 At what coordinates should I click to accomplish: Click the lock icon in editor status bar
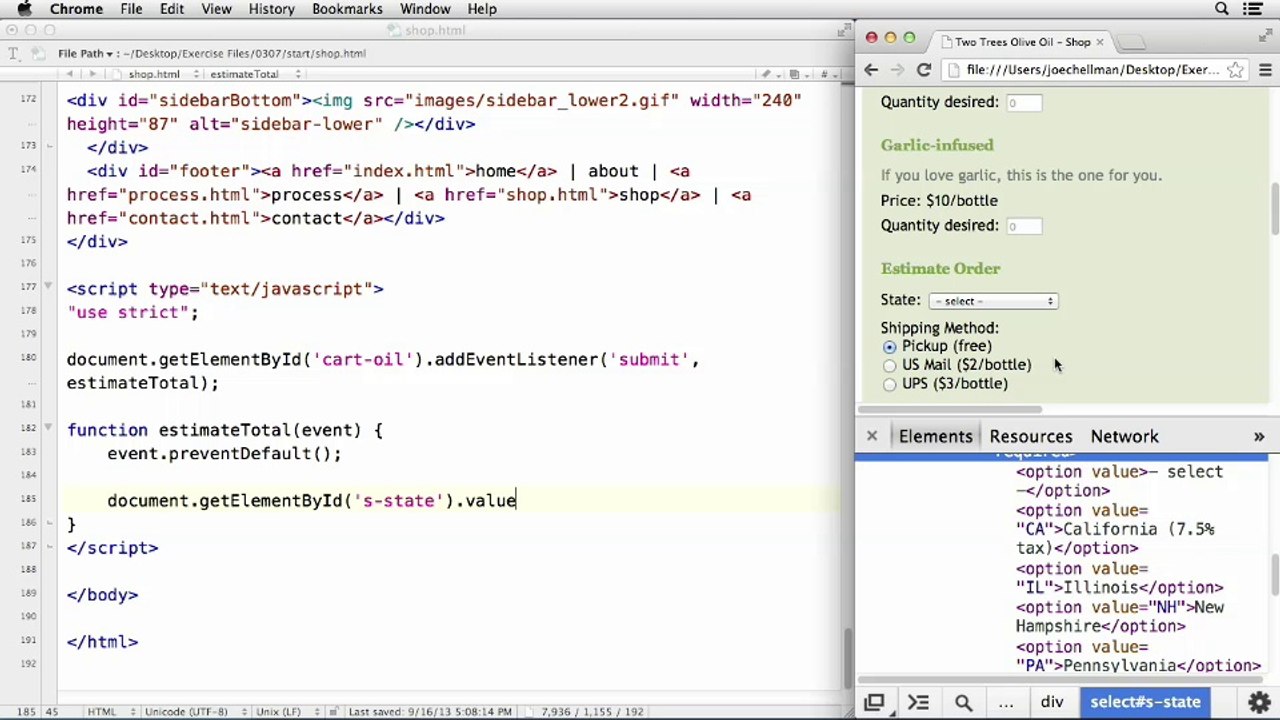334,712
